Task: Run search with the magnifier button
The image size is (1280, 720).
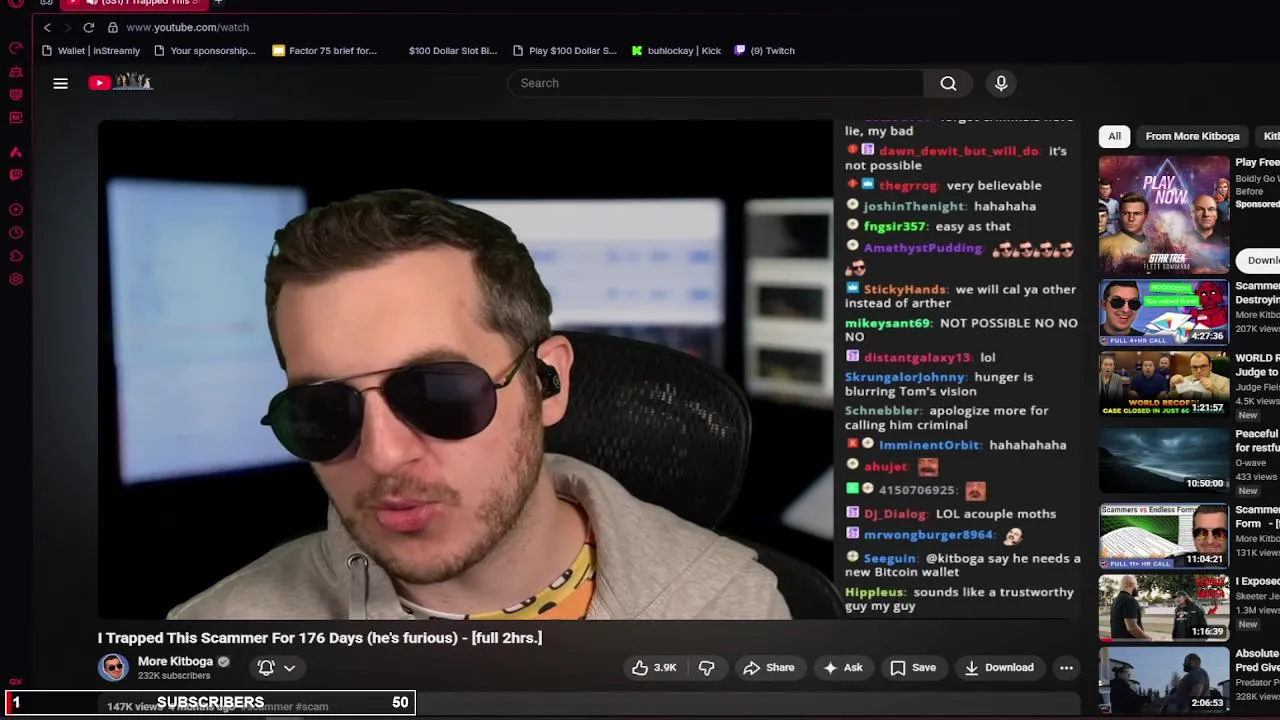Action: click(x=948, y=83)
